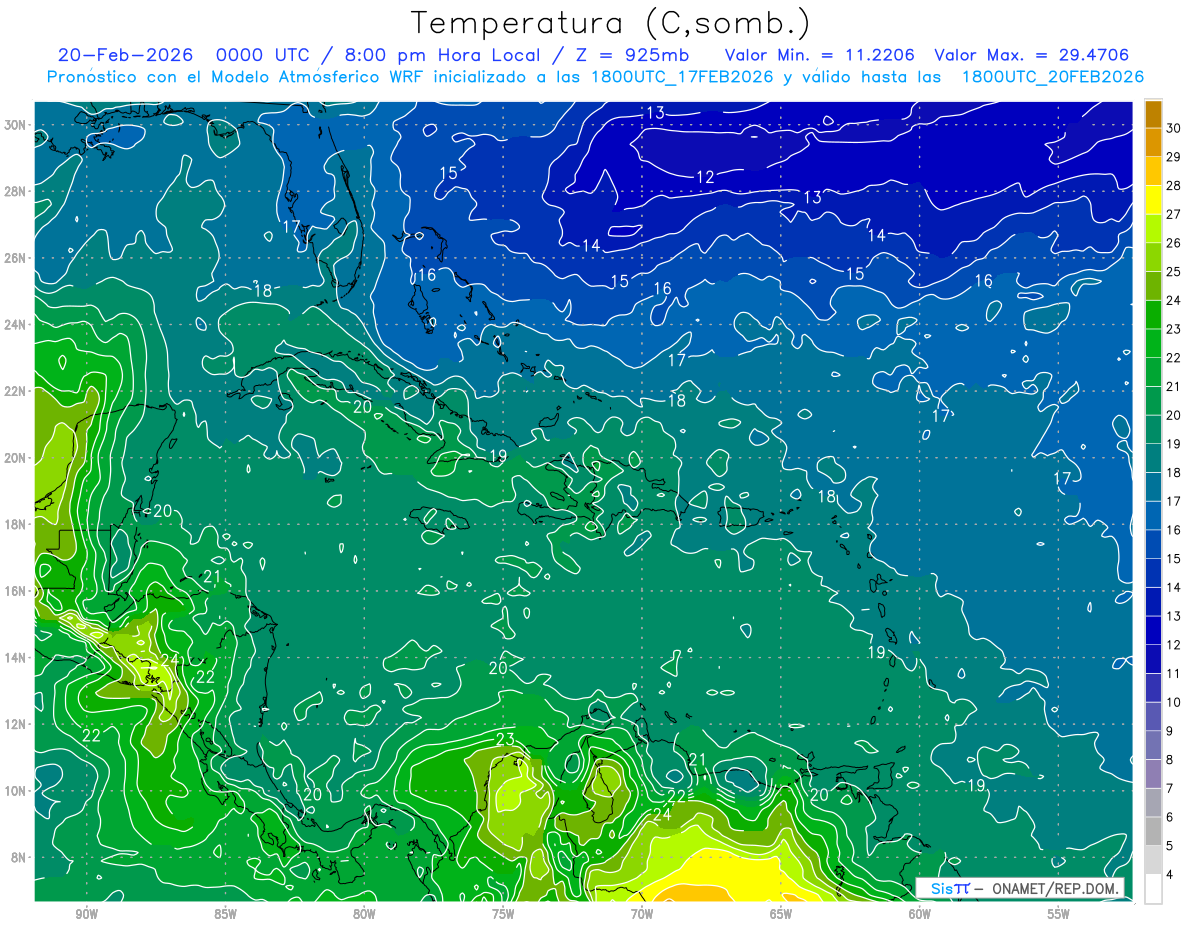Click the 20-Feb-2026 date label
The height and width of the screenshot is (927, 1200).
tap(123, 55)
